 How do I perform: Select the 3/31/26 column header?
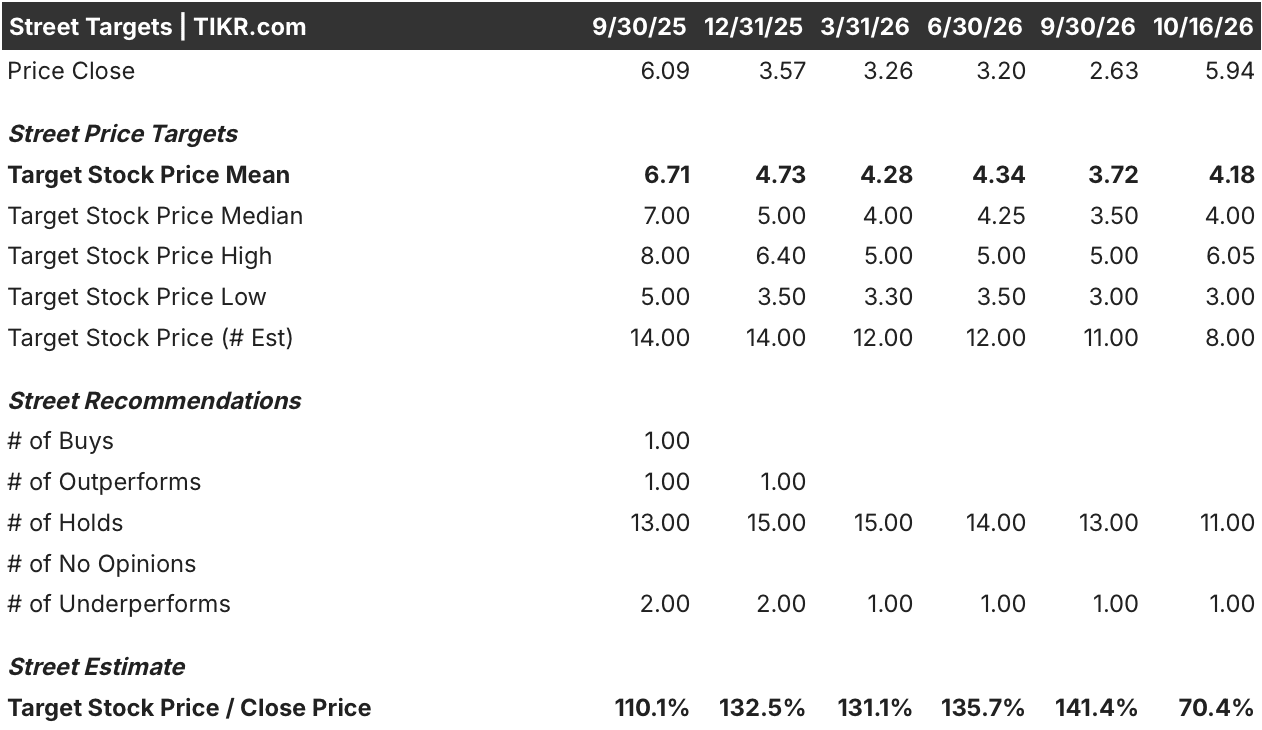(x=865, y=27)
